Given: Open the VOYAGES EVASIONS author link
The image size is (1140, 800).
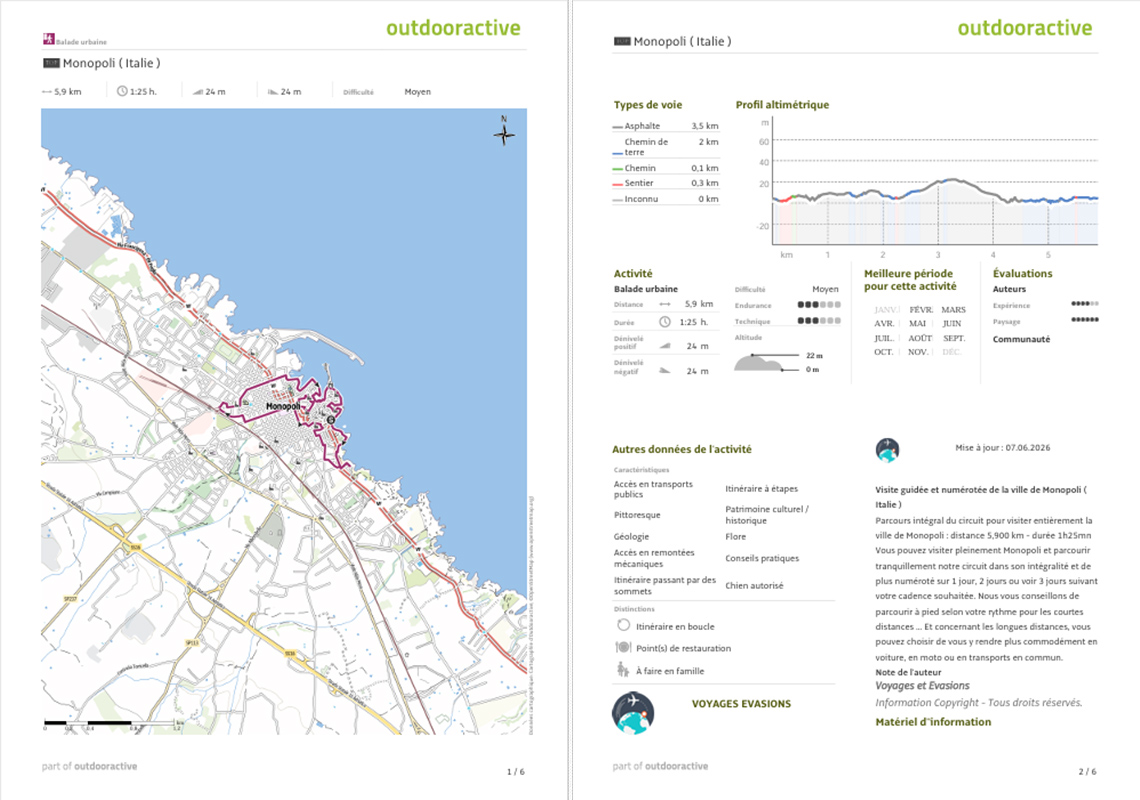Looking at the screenshot, I should point(741,704).
